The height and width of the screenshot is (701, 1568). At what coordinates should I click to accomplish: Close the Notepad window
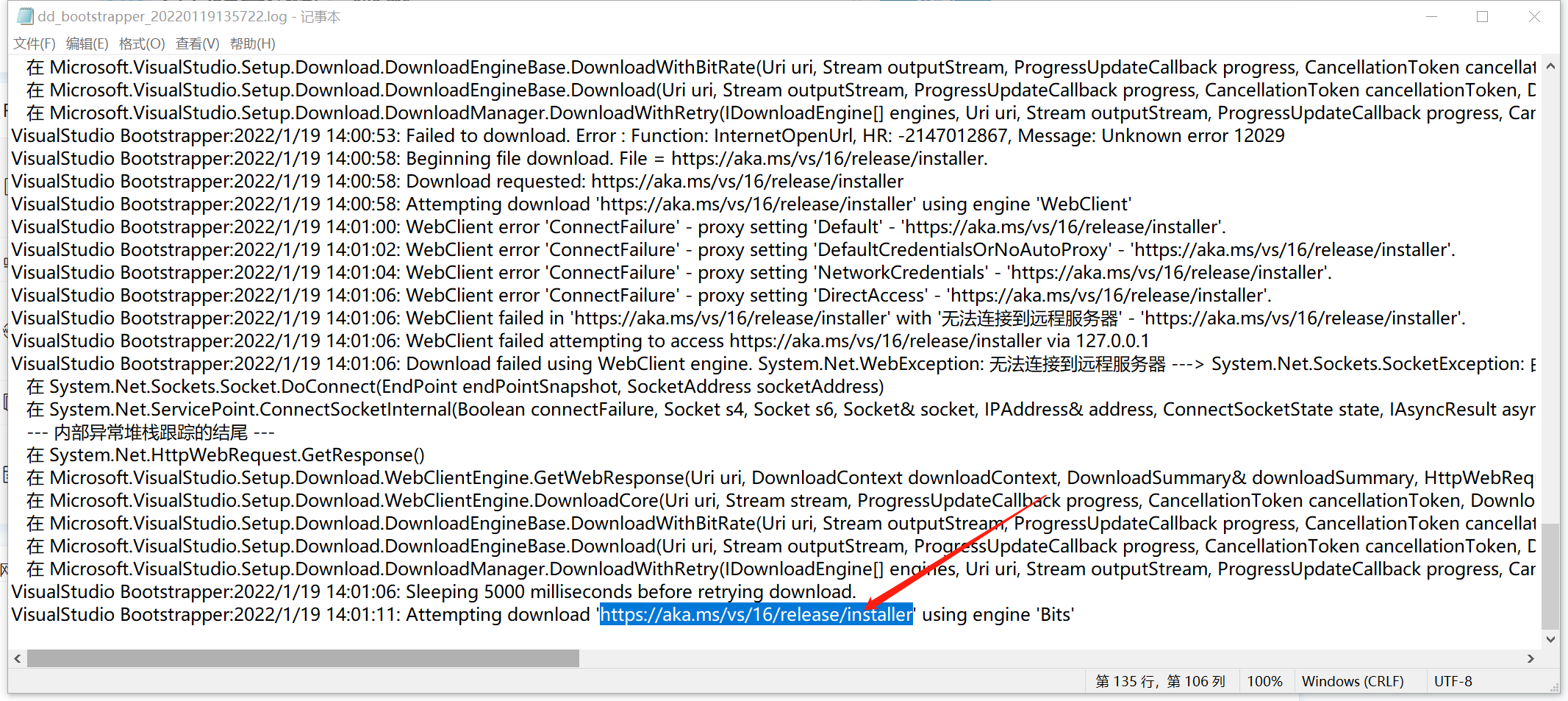click(1534, 16)
